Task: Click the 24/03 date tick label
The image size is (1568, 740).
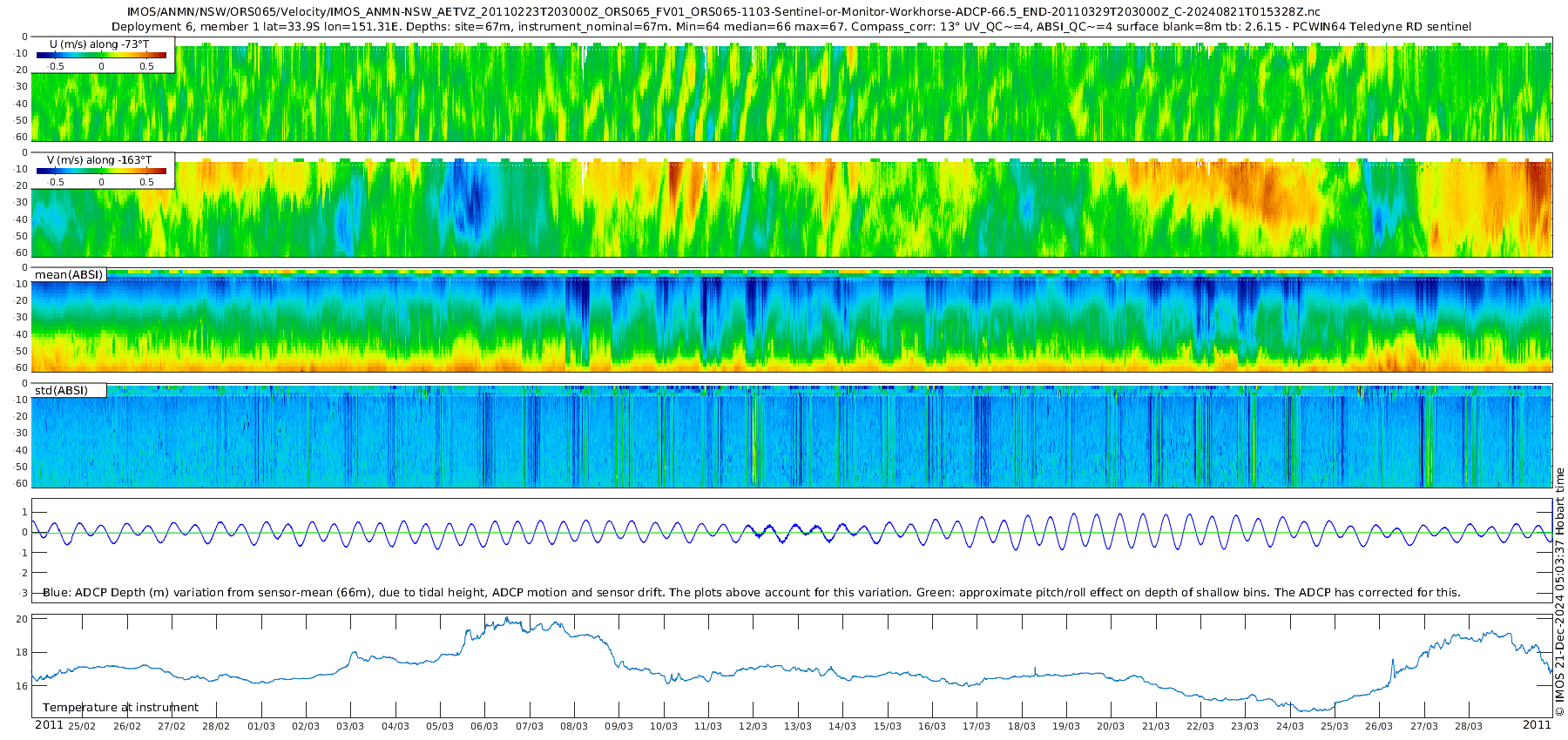Action: coord(1289,726)
